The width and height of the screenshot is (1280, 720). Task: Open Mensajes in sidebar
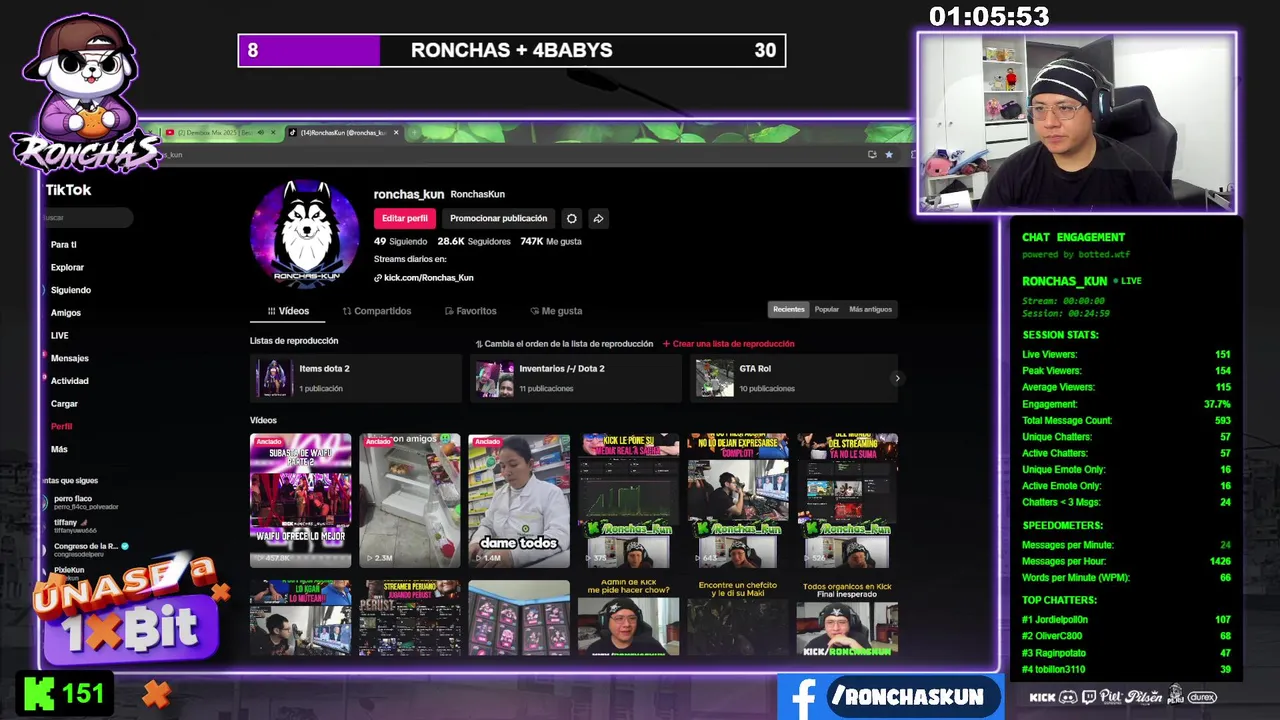click(70, 358)
